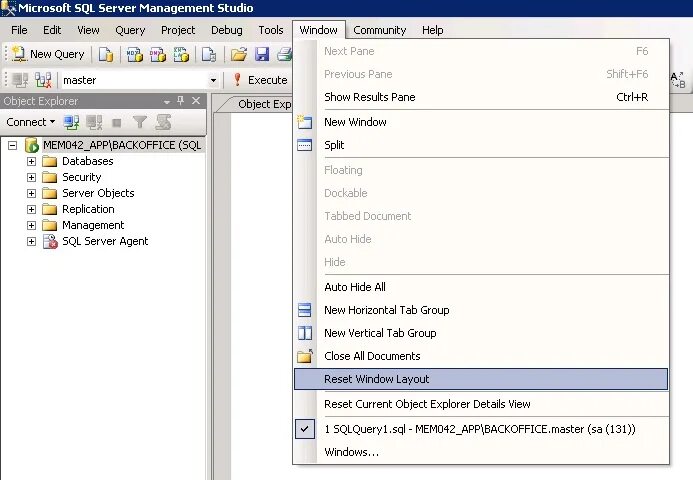Image resolution: width=693 pixels, height=480 pixels.
Task: Choose Reset Window Layout menu item
Action: coord(481,379)
